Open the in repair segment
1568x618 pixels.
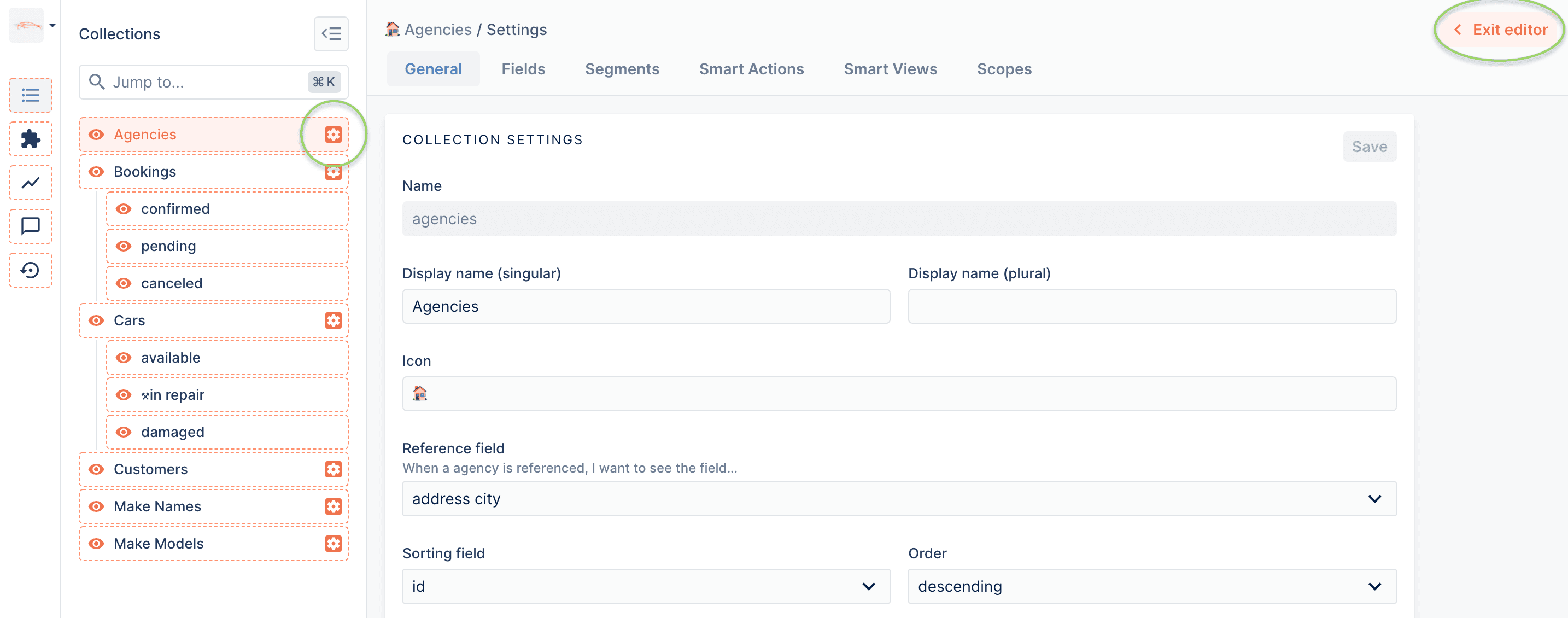pos(227,394)
